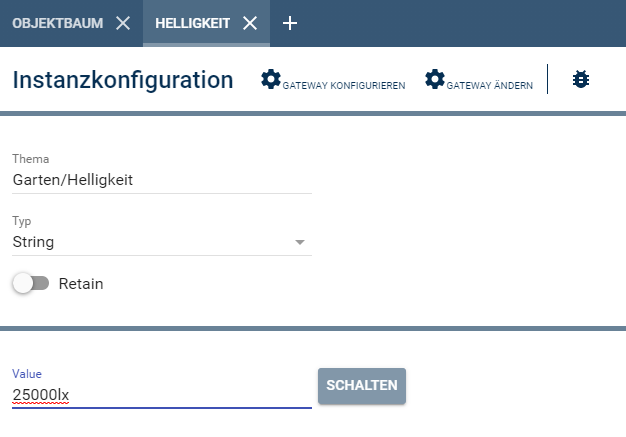Select the HELLIGKEIT tab
Image resolution: width=626 pixels, height=437 pixels.
192,23
